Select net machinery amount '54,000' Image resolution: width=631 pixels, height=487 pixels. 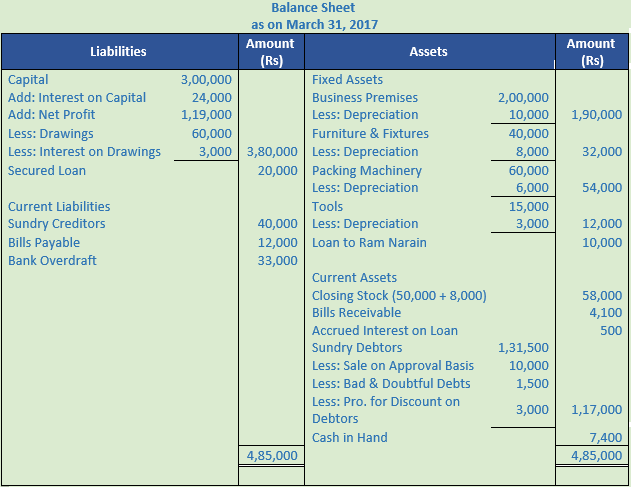[602, 188]
